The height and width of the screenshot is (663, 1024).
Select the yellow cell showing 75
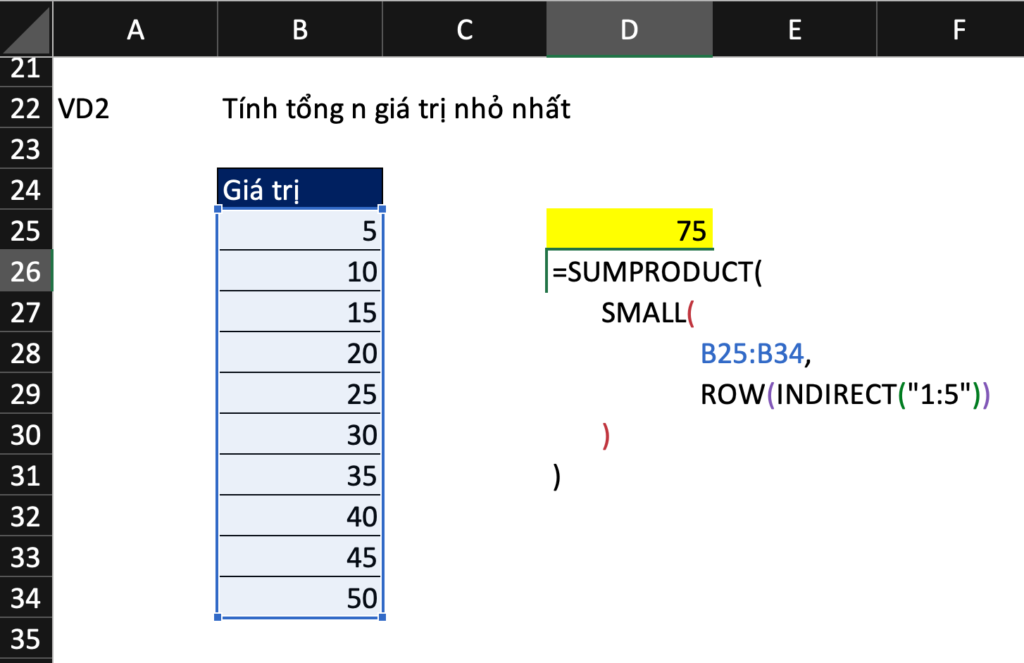coord(629,230)
